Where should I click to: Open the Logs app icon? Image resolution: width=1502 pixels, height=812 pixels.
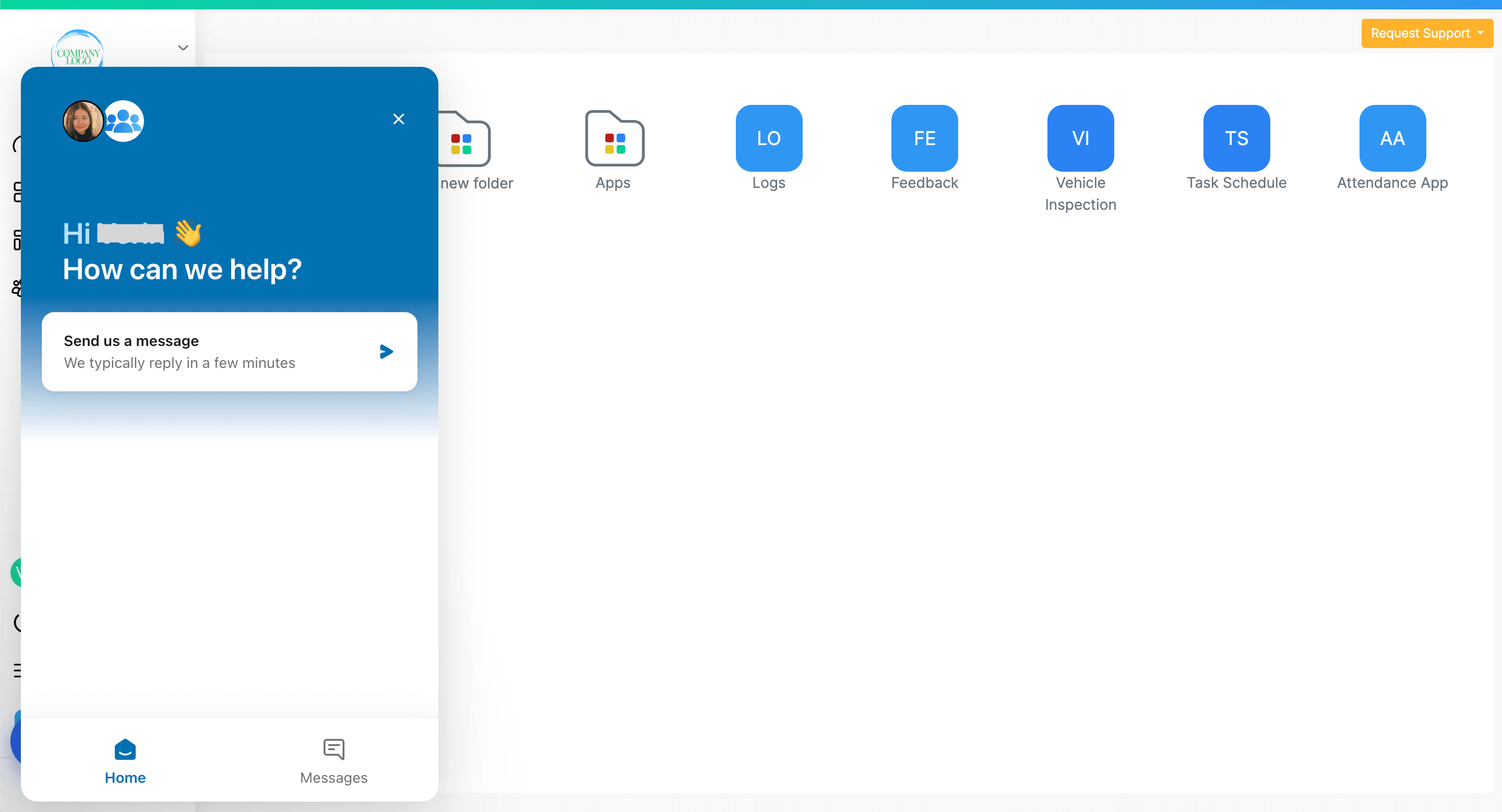pyautogui.click(x=769, y=138)
